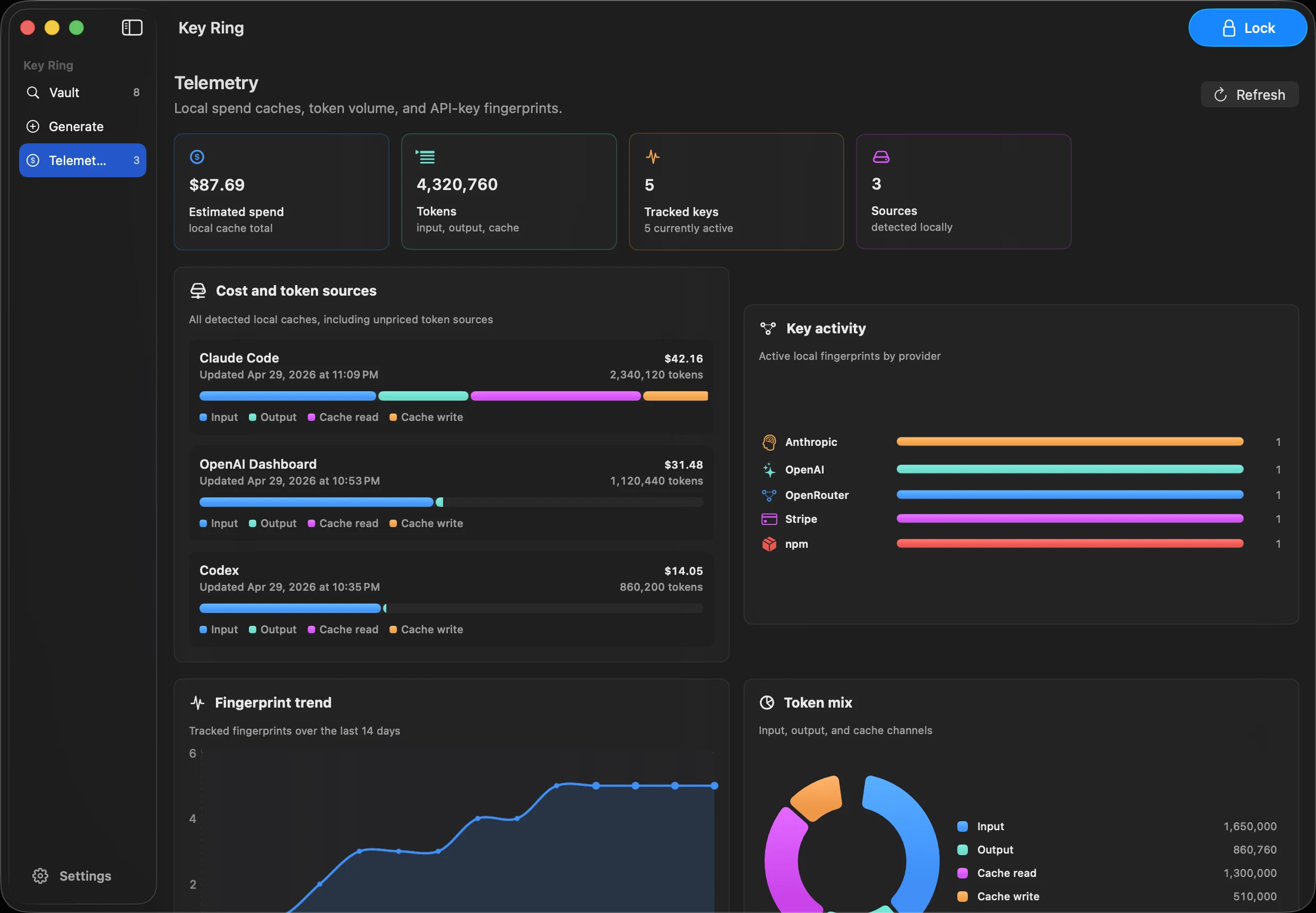This screenshot has width=1316, height=913.
Task: Click the Telemetry dollar icon in sidebar
Action: [33, 160]
